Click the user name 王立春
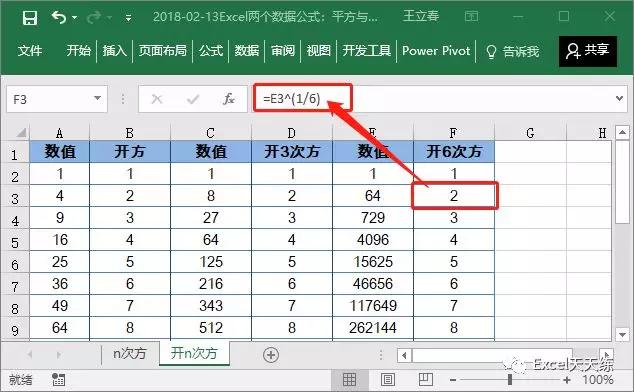 (421, 16)
